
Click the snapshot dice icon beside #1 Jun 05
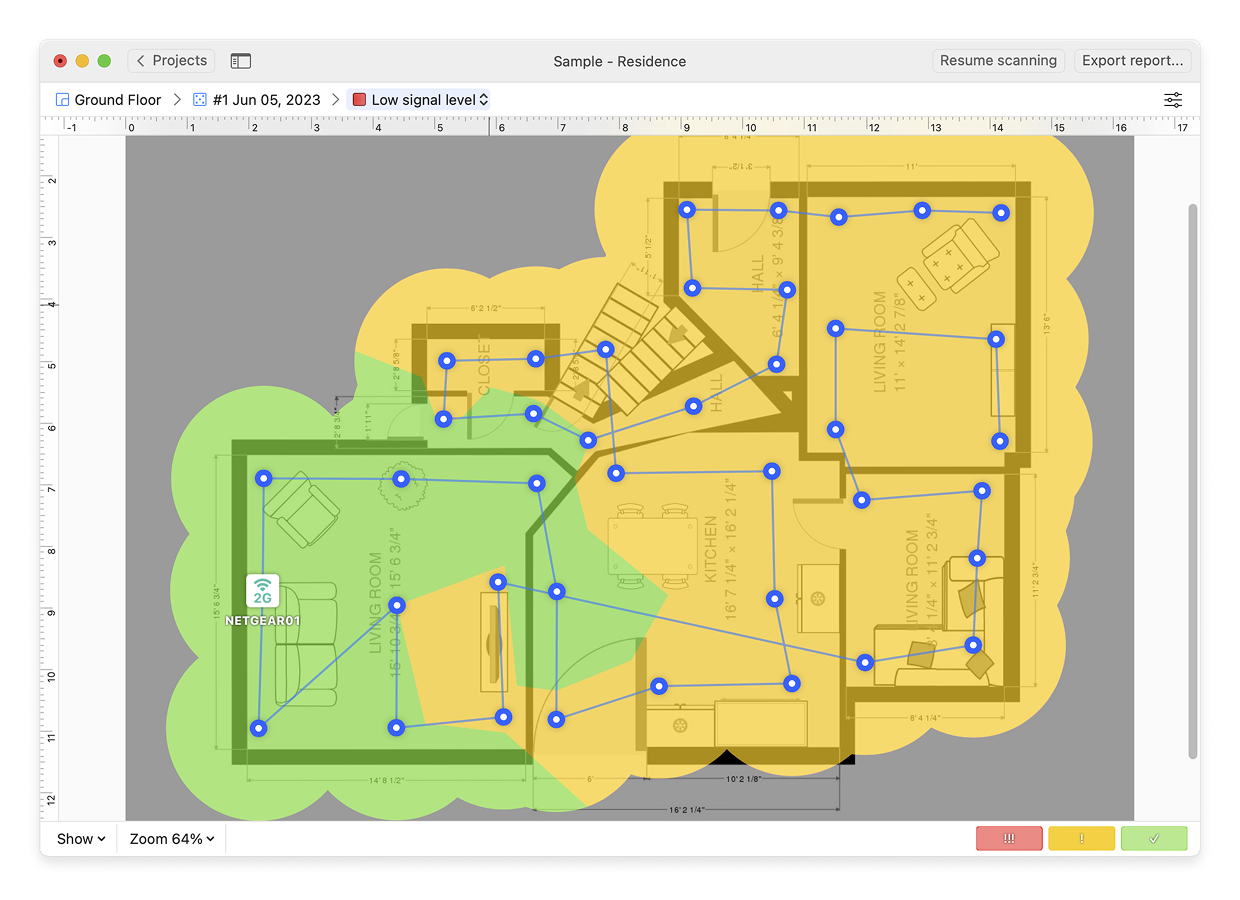click(x=200, y=100)
